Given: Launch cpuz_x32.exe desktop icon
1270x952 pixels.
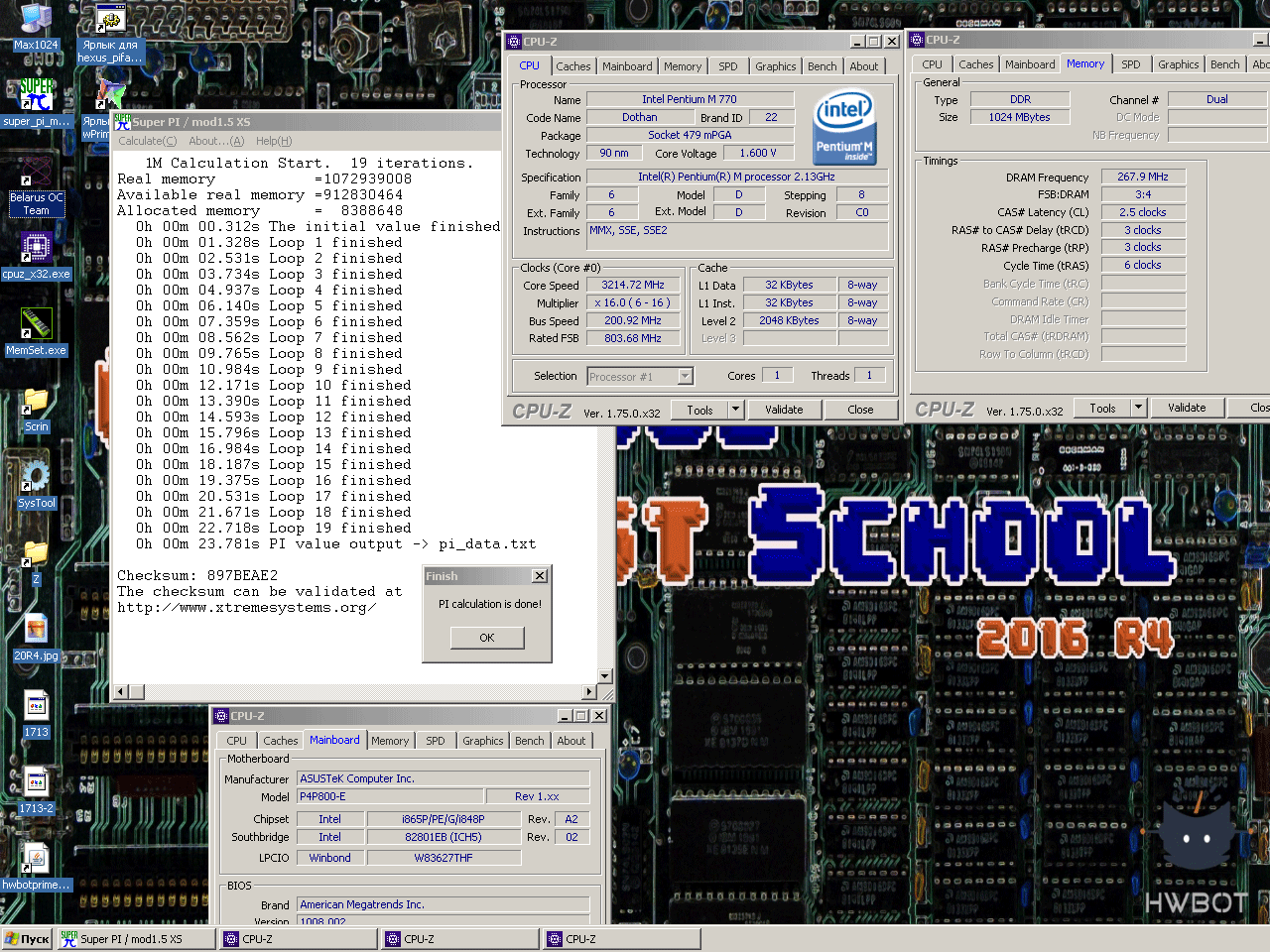Looking at the screenshot, I should pos(36,248).
